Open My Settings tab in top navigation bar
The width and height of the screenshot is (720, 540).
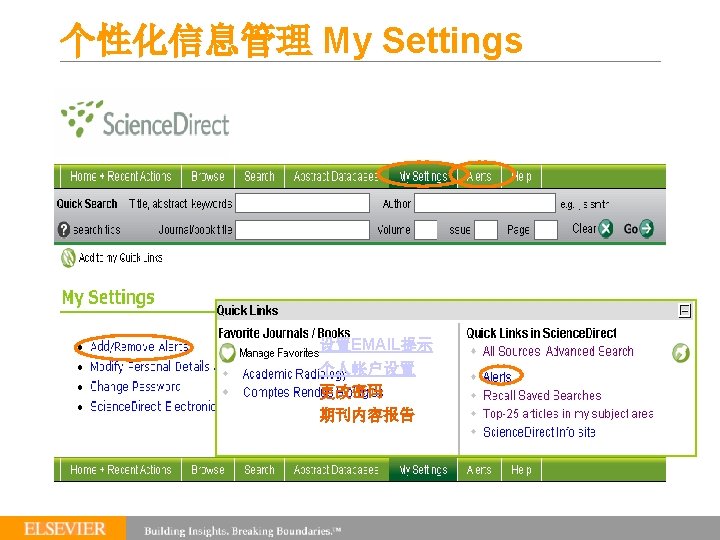[x=423, y=176]
